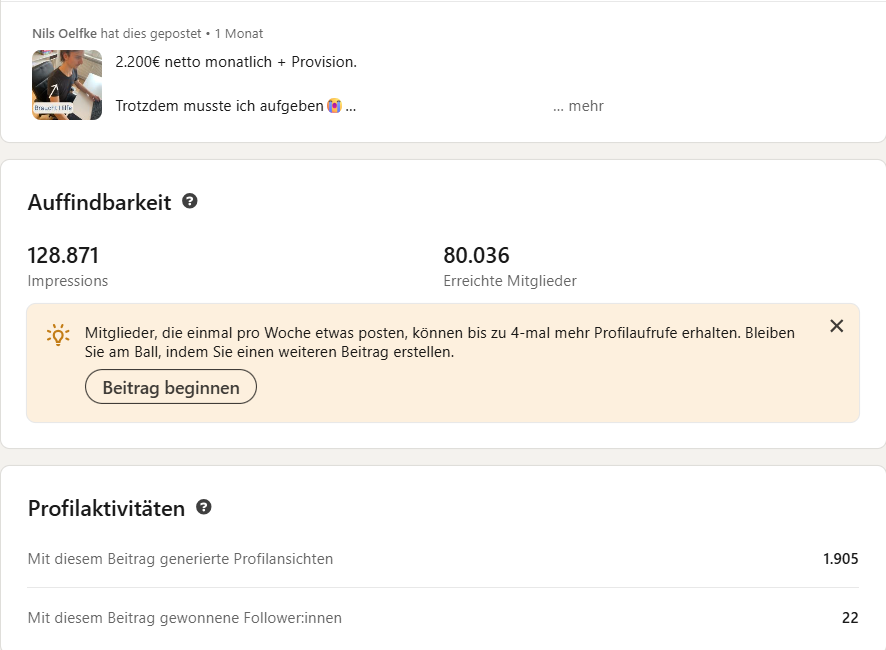886x650 pixels.
Task: Select the 1.905 profile views value
Action: [840, 559]
